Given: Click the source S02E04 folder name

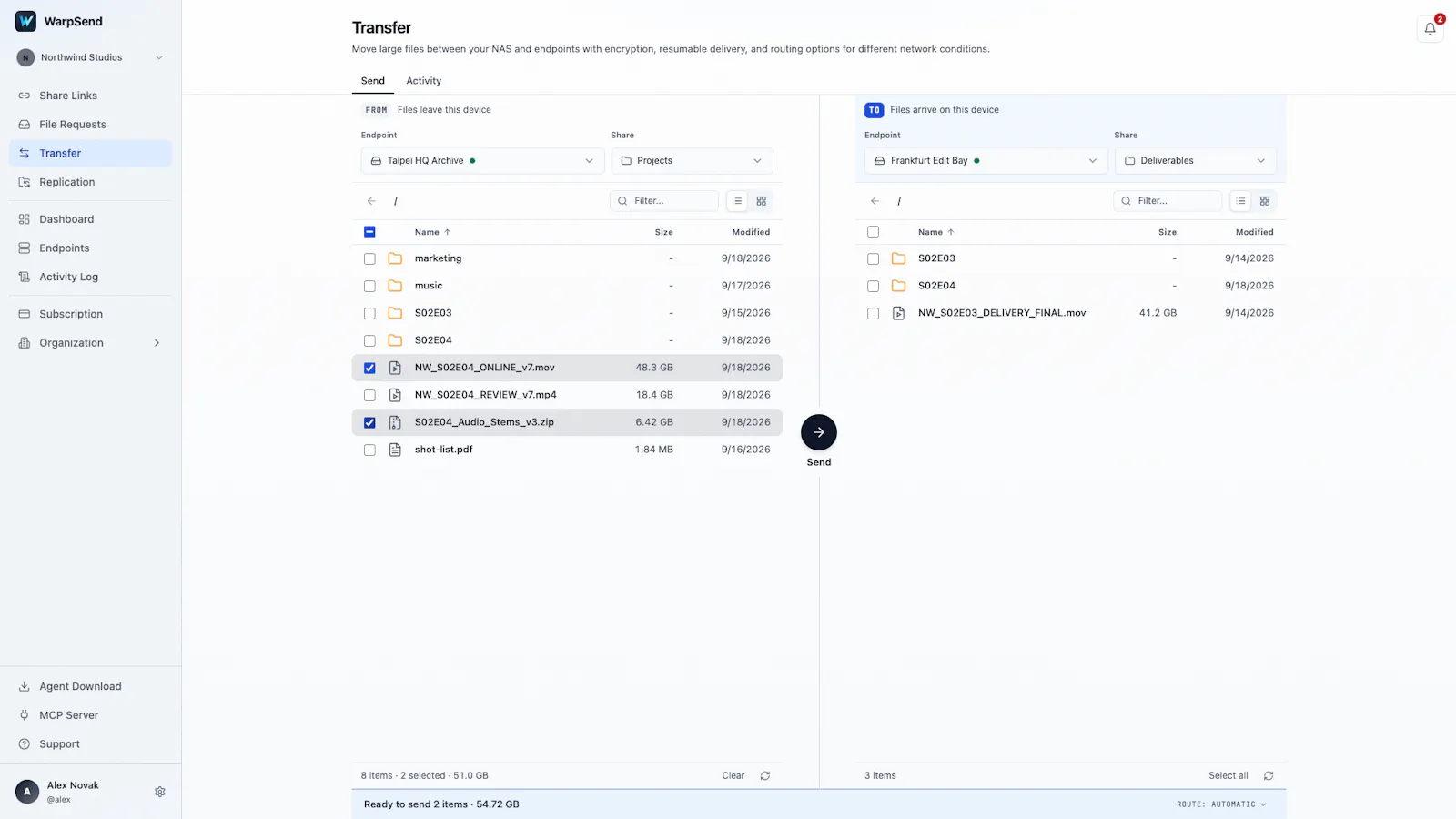Looking at the screenshot, I should click(433, 340).
